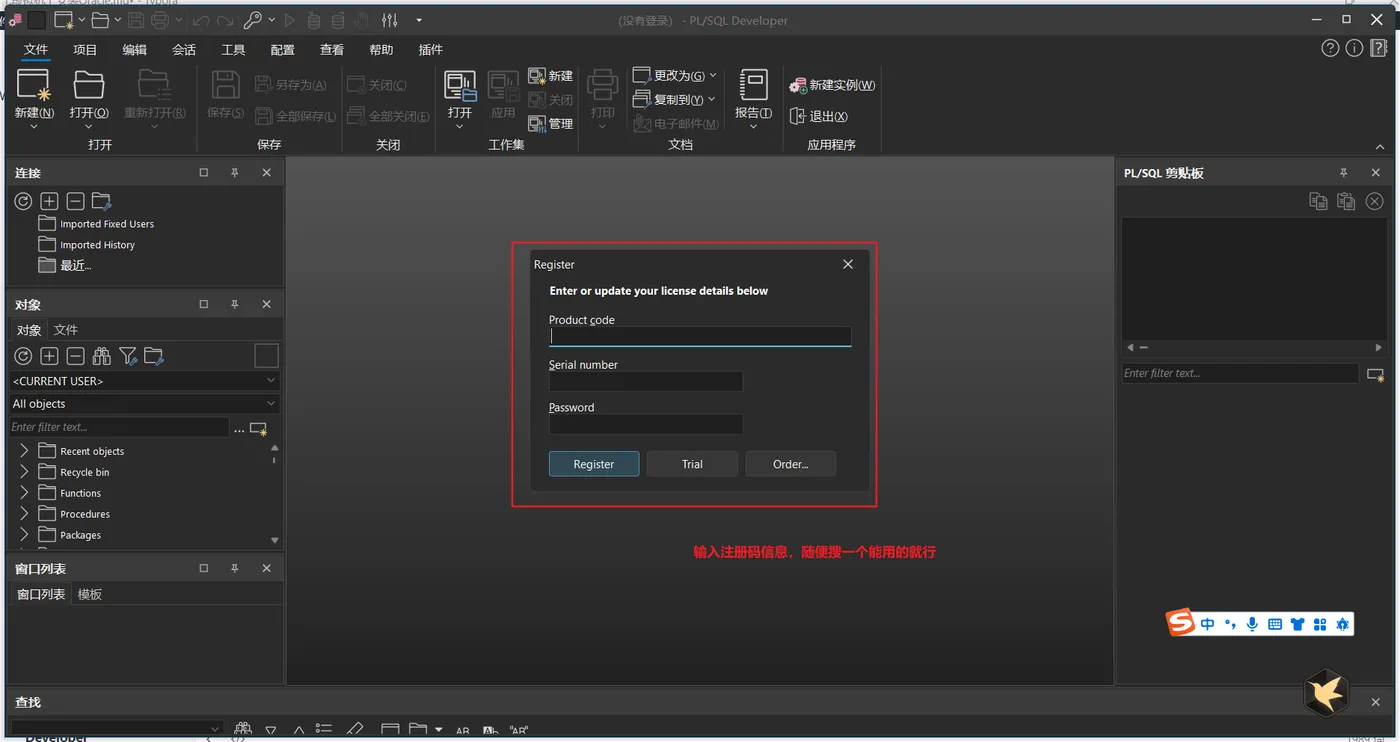Click clear circle-x icon in PL/SQL 剪贴板
Screen dimensions: 1400x742
point(1375,201)
